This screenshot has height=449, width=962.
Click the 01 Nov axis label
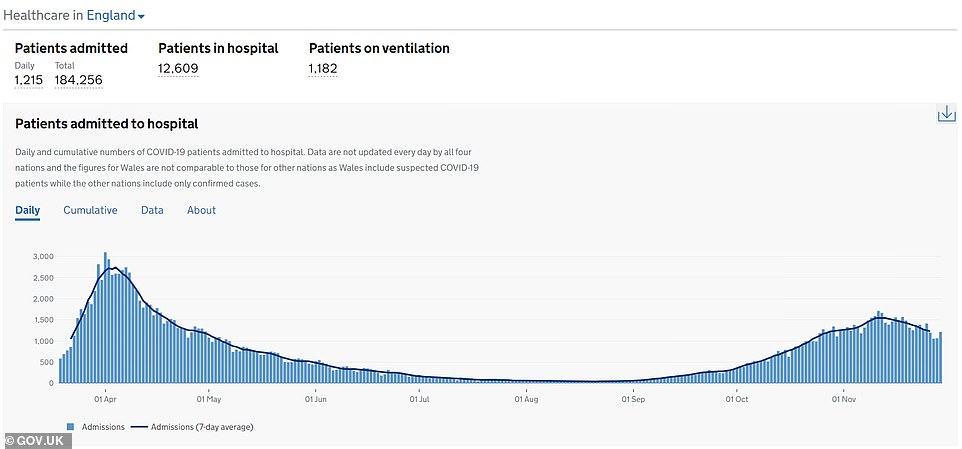click(842, 398)
